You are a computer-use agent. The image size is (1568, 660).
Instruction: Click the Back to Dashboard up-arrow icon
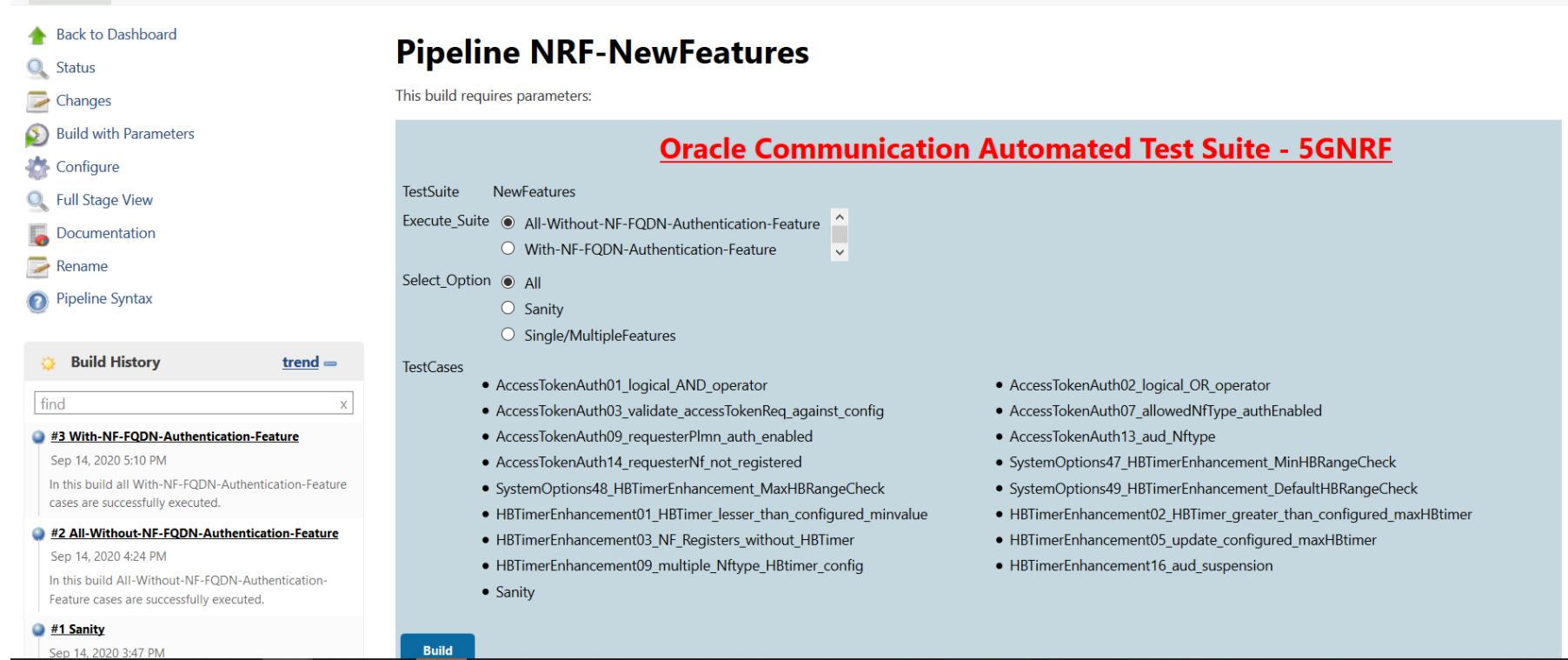click(37, 35)
